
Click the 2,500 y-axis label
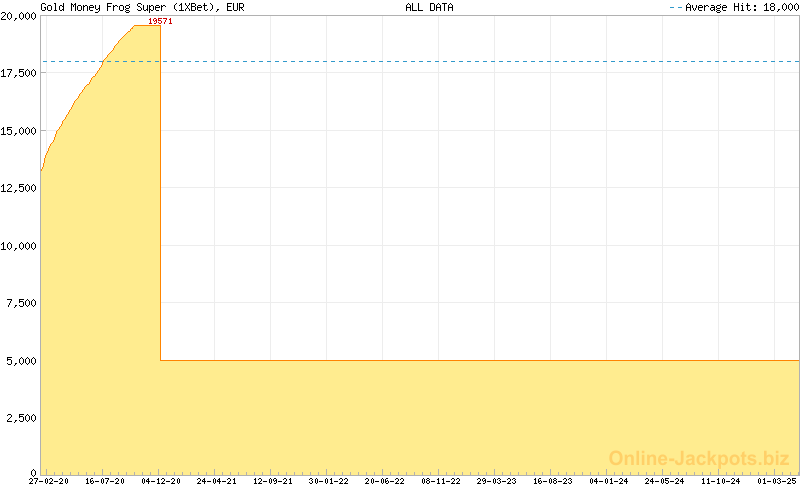(x=22, y=417)
